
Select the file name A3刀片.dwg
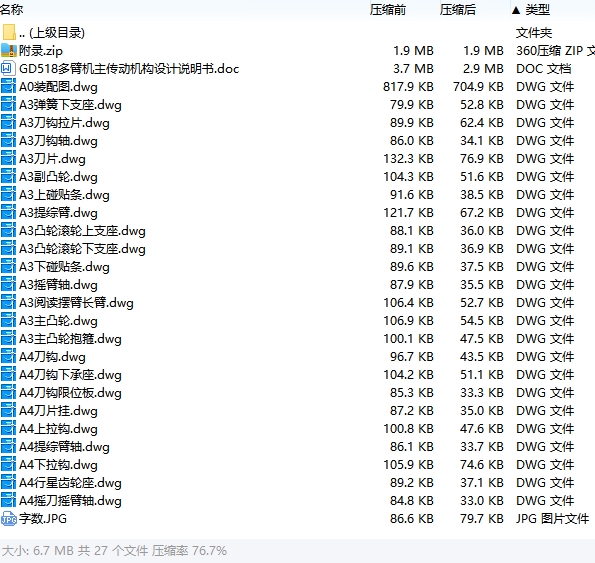[x=52, y=159]
